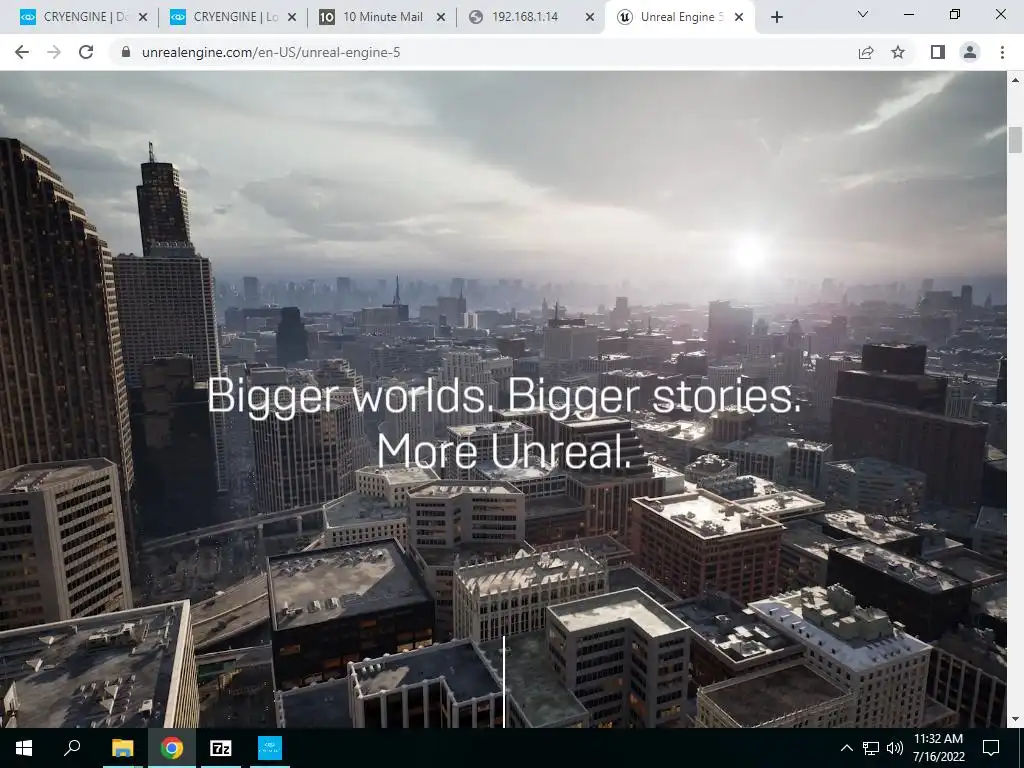Viewport: 1024px width, 768px height.
Task: Click the Chrome taskbar icon
Action: coord(172,748)
